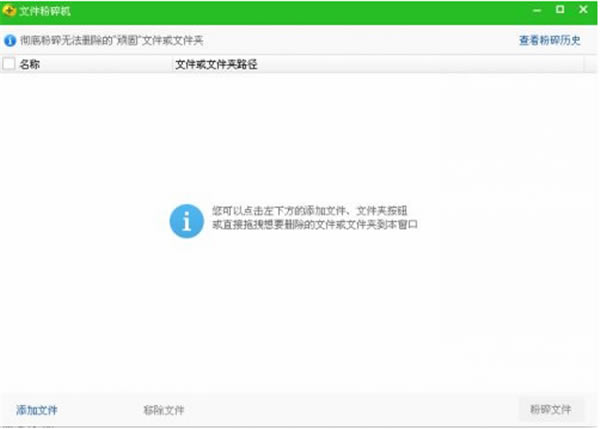The image size is (600, 429).
Task: Open 查看粉碎历史 link
Action: coord(549,40)
